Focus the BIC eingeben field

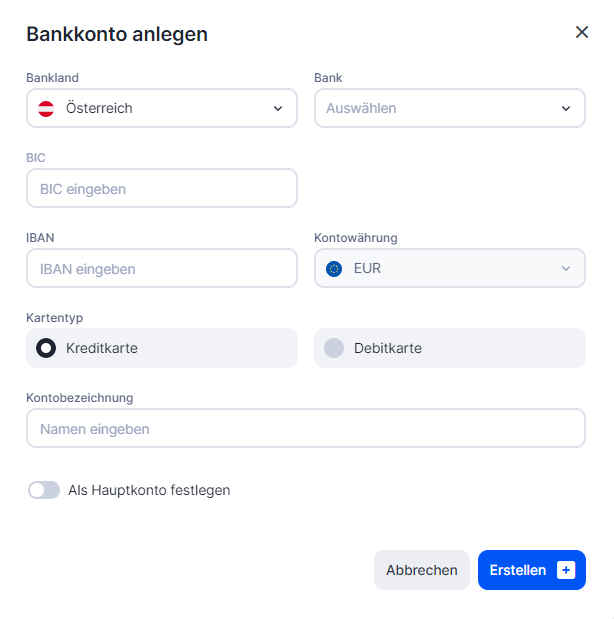[162, 188]
